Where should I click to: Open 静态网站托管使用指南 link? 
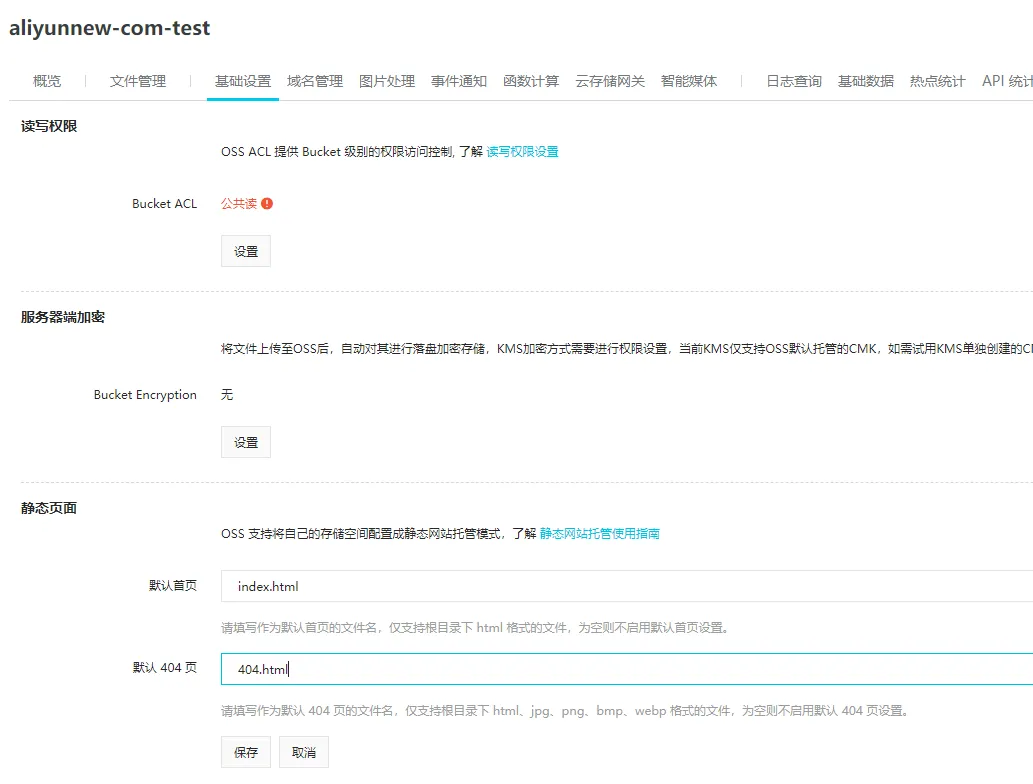[599, 534]
